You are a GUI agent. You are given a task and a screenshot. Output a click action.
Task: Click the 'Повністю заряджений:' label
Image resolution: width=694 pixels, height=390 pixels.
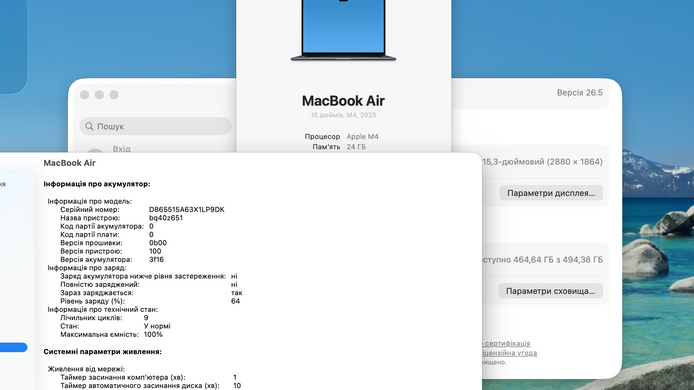tap(100, 285)
